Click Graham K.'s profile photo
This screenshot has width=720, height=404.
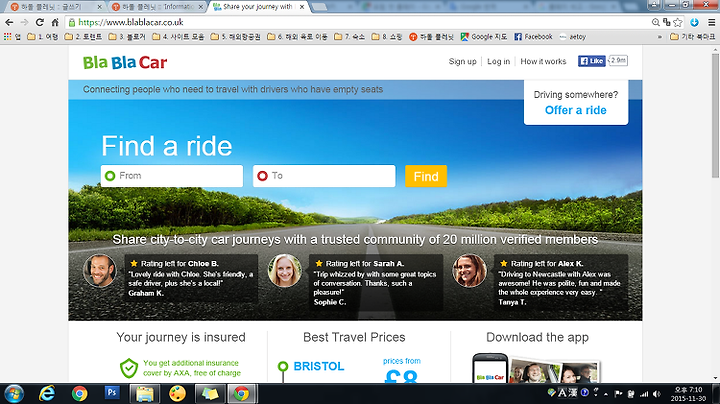(100, 271)
